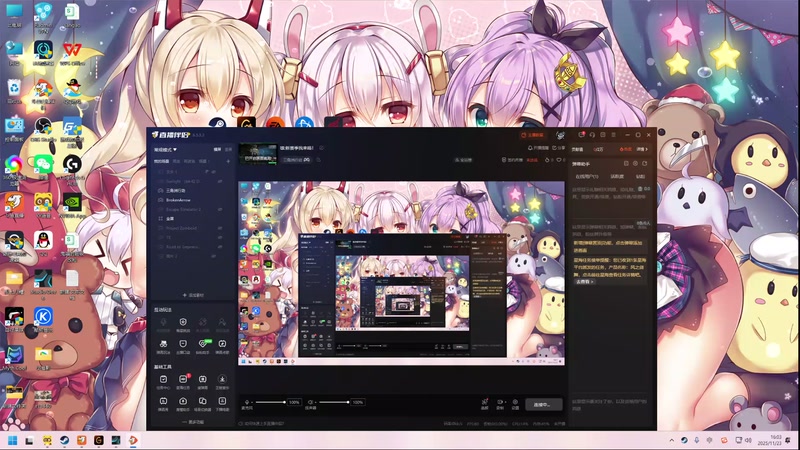
Task: Click the 添加素材 add source button
Action: (x=193, y=295)
